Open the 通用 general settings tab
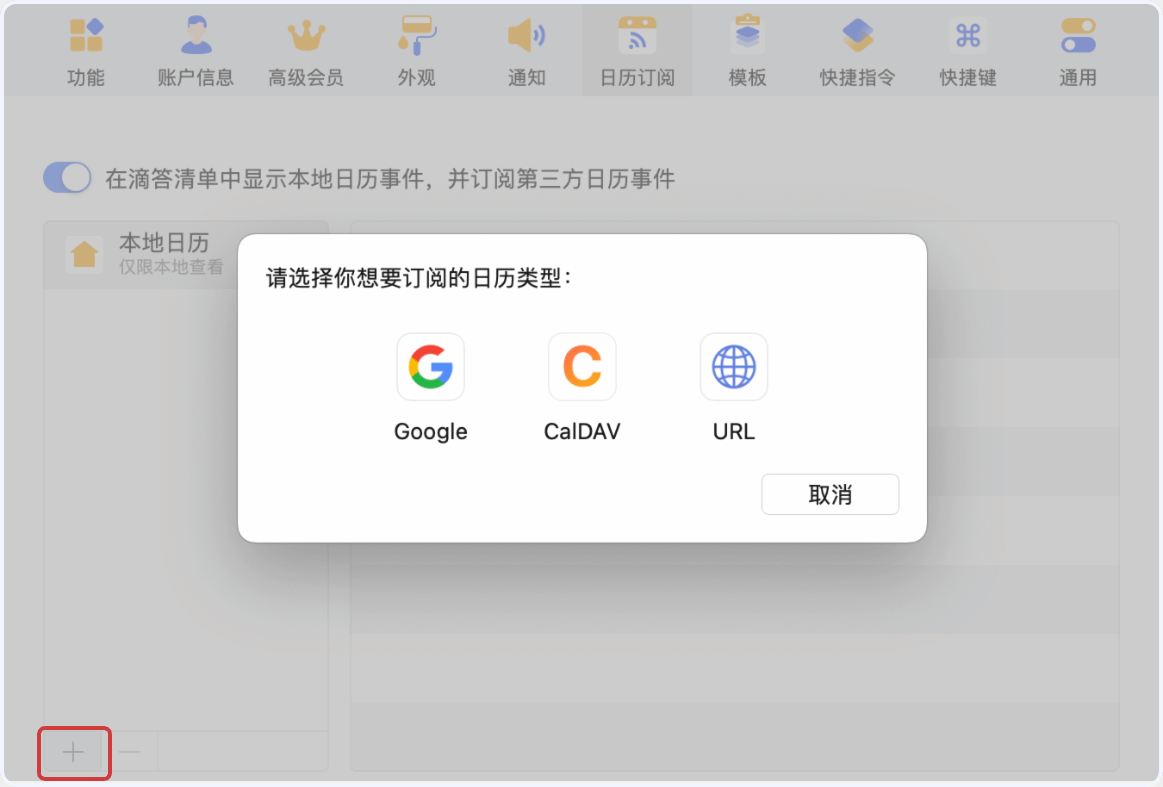Image resolution: width=1163 pixels, height=787 pixels. (1078, 50)
